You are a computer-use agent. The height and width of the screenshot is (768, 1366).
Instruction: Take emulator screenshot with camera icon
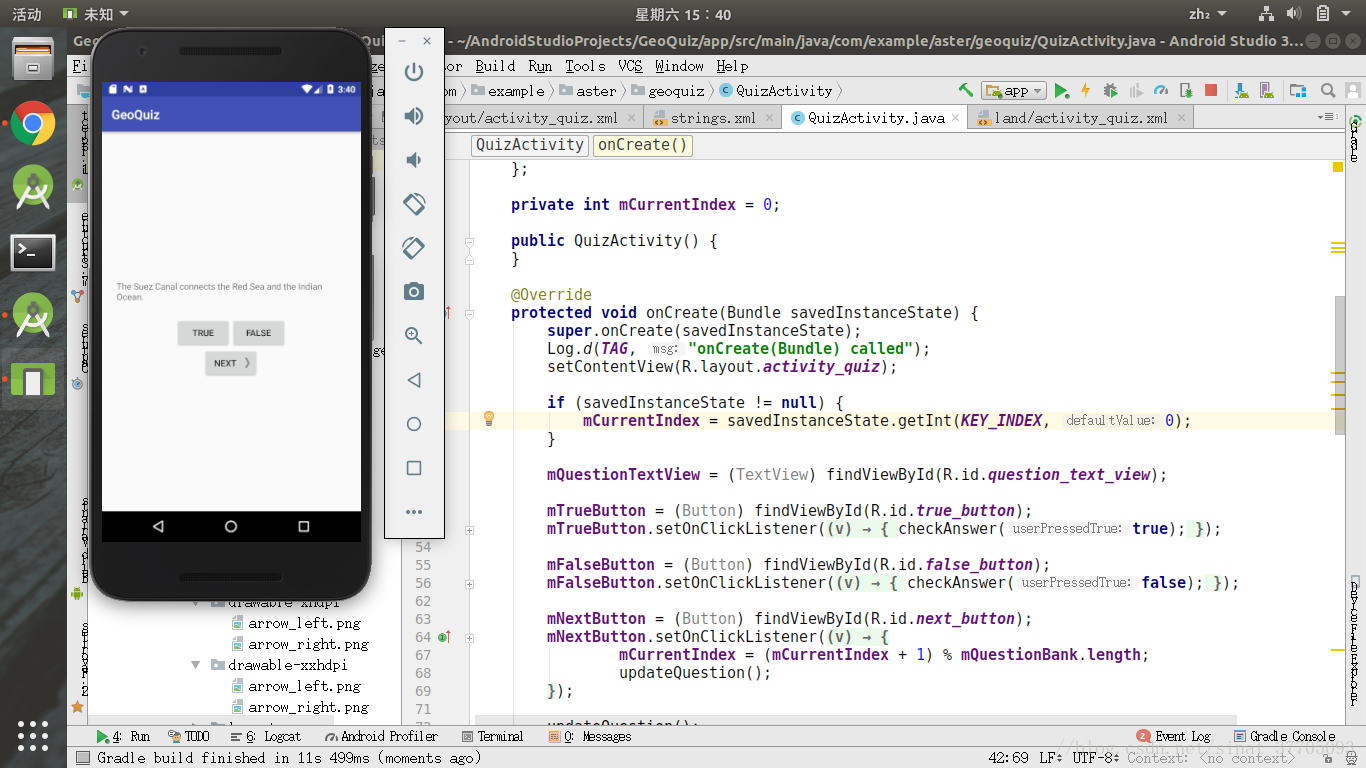[x=414, y=292]
